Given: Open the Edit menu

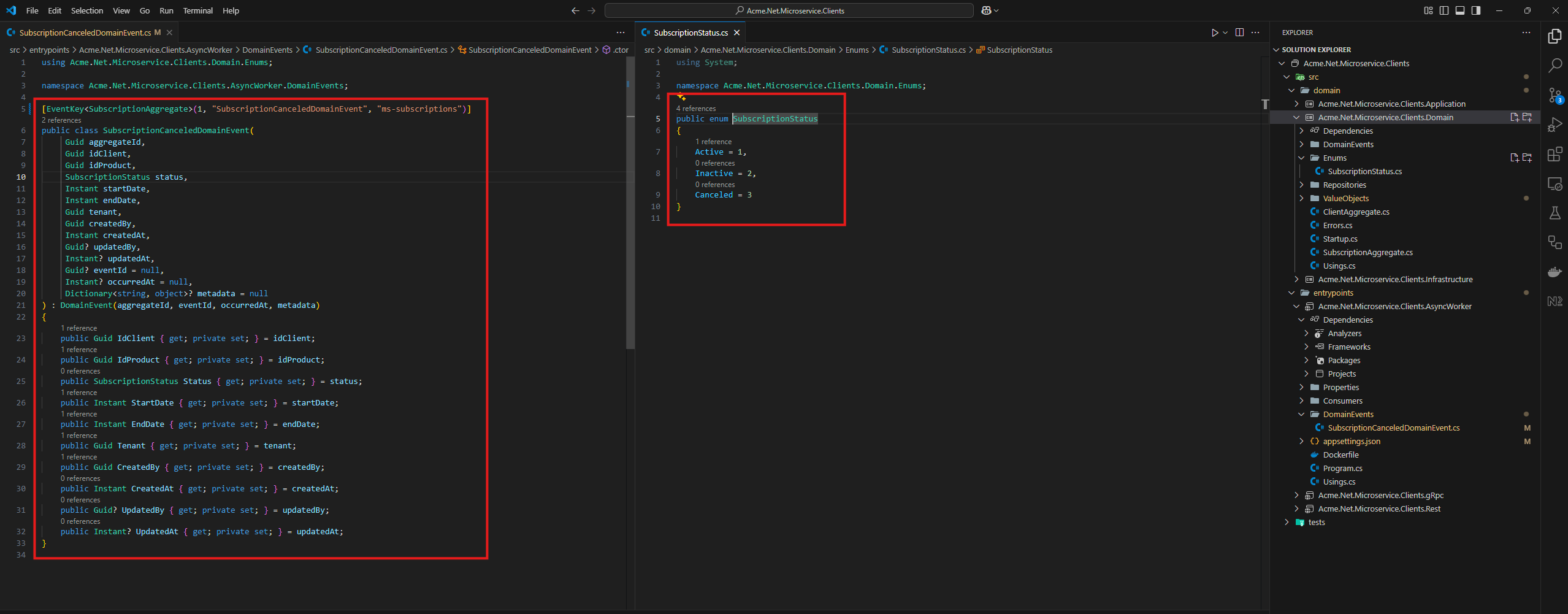Looking at the screenshot, I should 55,10.
